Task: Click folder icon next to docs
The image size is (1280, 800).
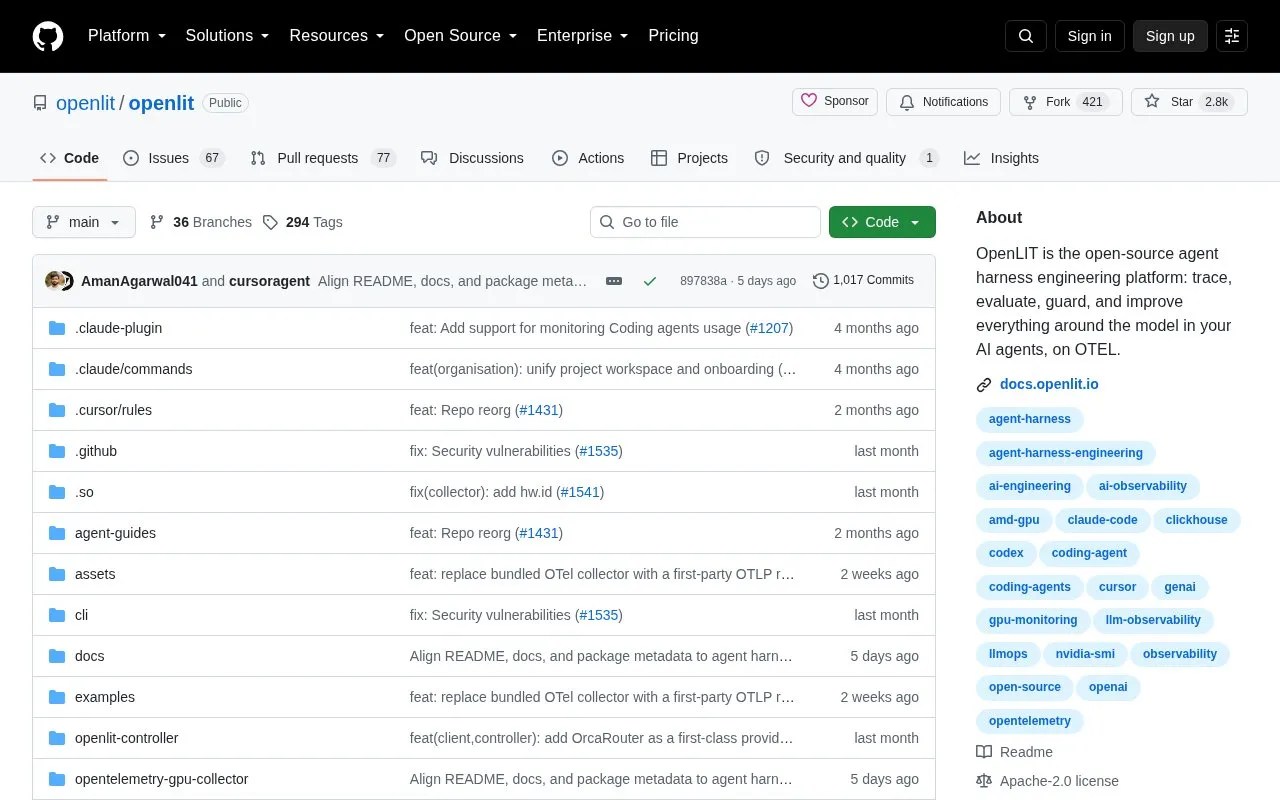Action: coord(57,656)
